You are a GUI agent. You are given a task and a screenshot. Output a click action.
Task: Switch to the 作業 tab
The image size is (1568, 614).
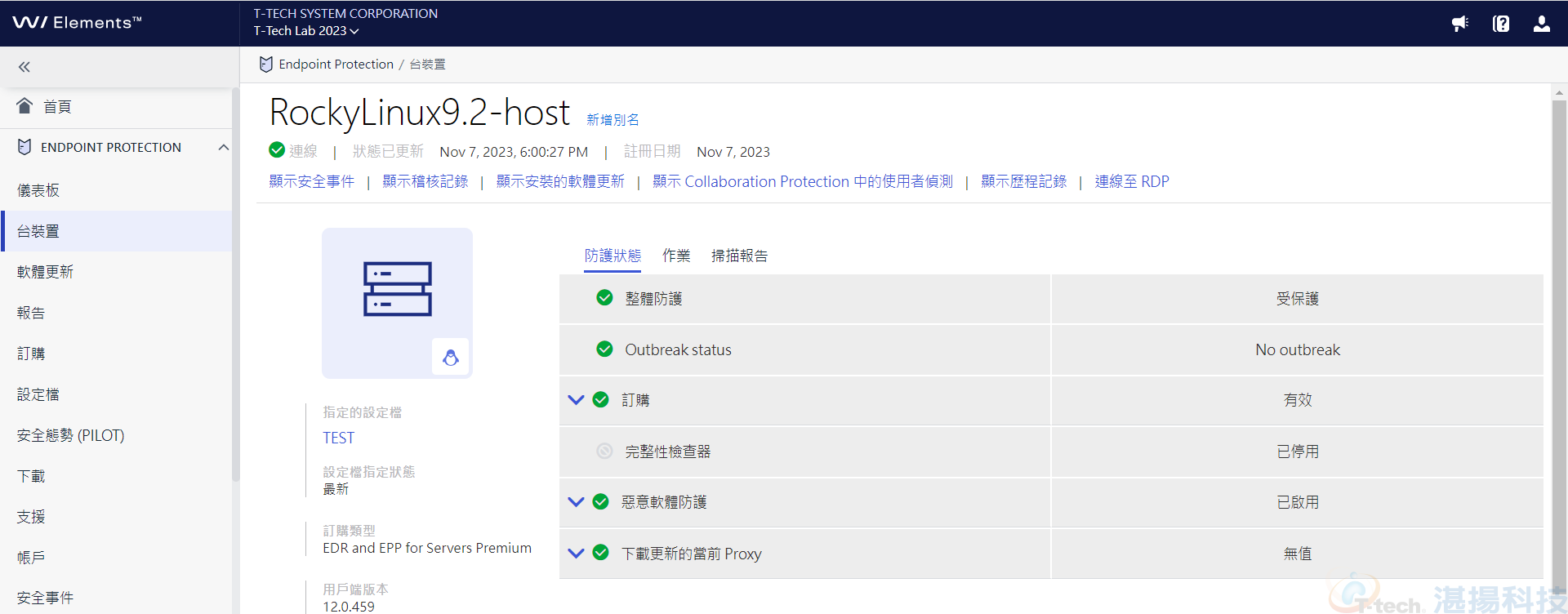click(676, 256)
